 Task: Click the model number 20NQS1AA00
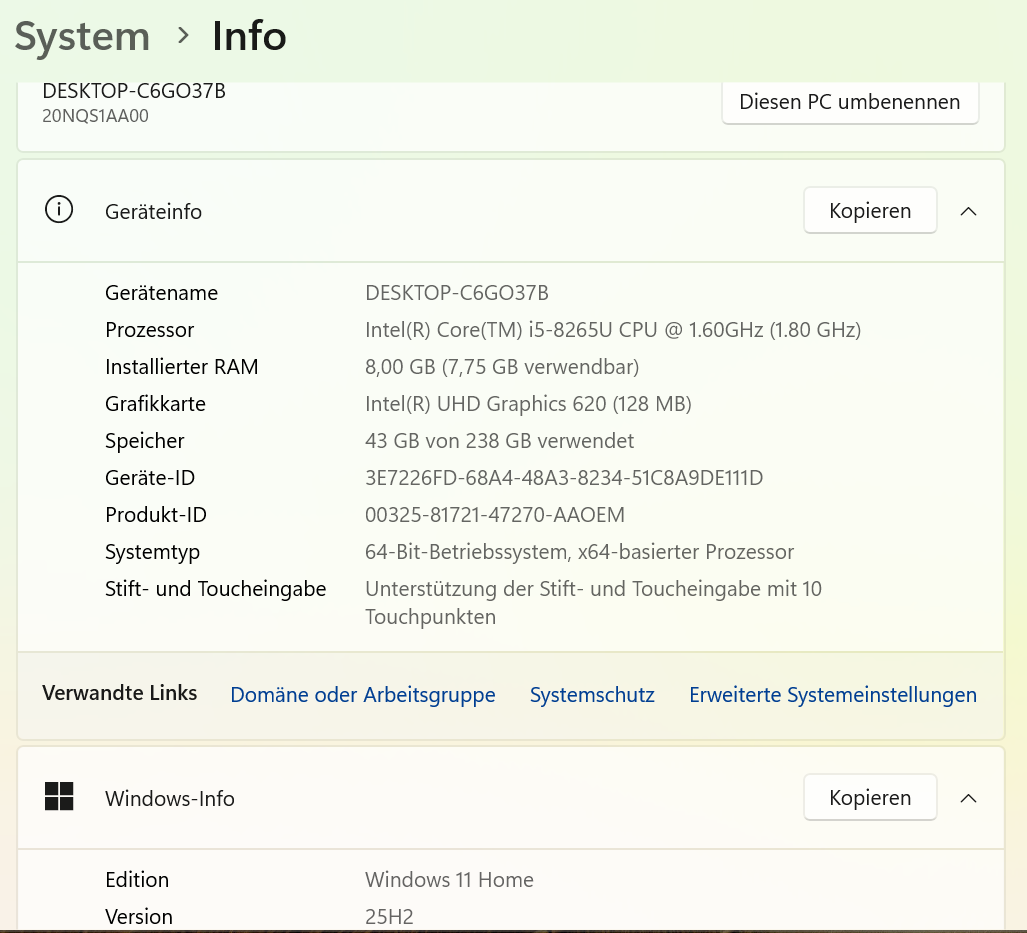point(96,116)
